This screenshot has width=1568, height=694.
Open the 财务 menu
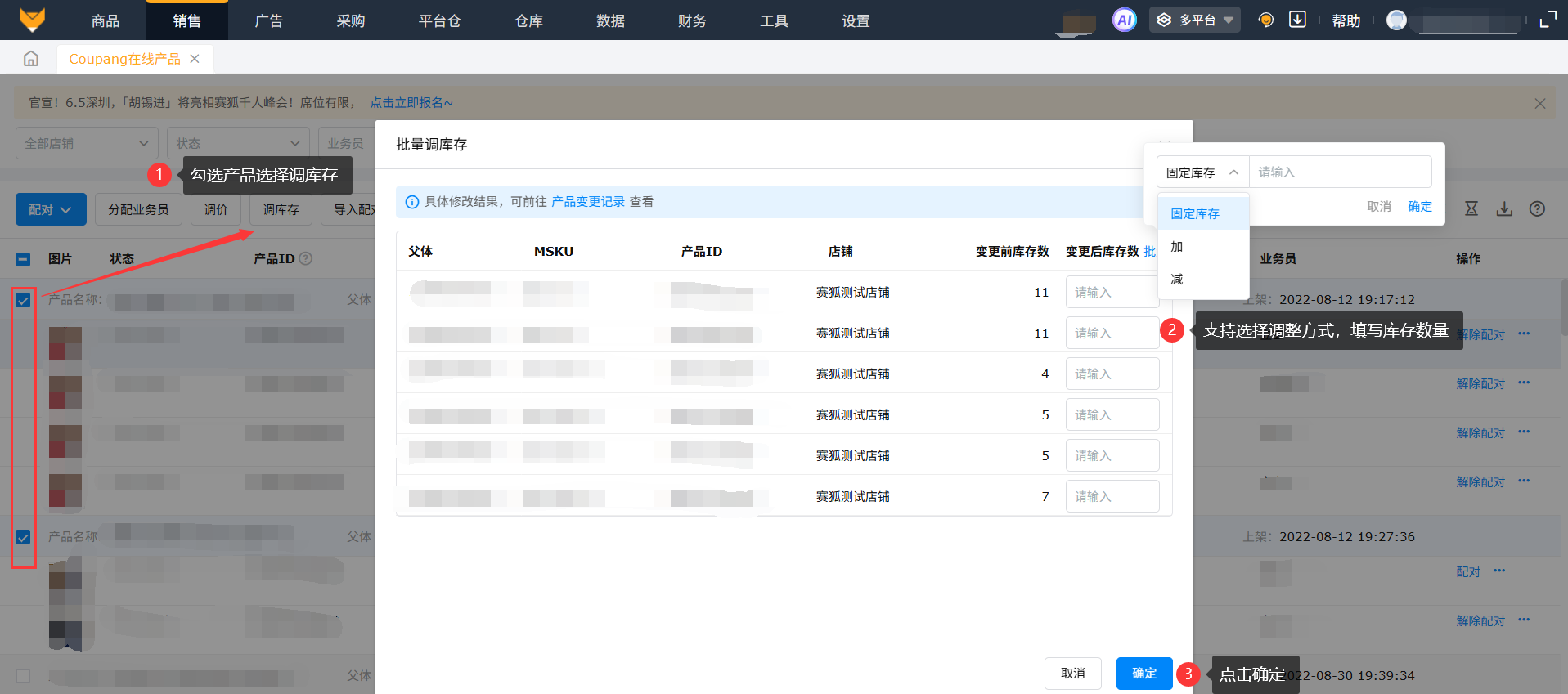692,20
